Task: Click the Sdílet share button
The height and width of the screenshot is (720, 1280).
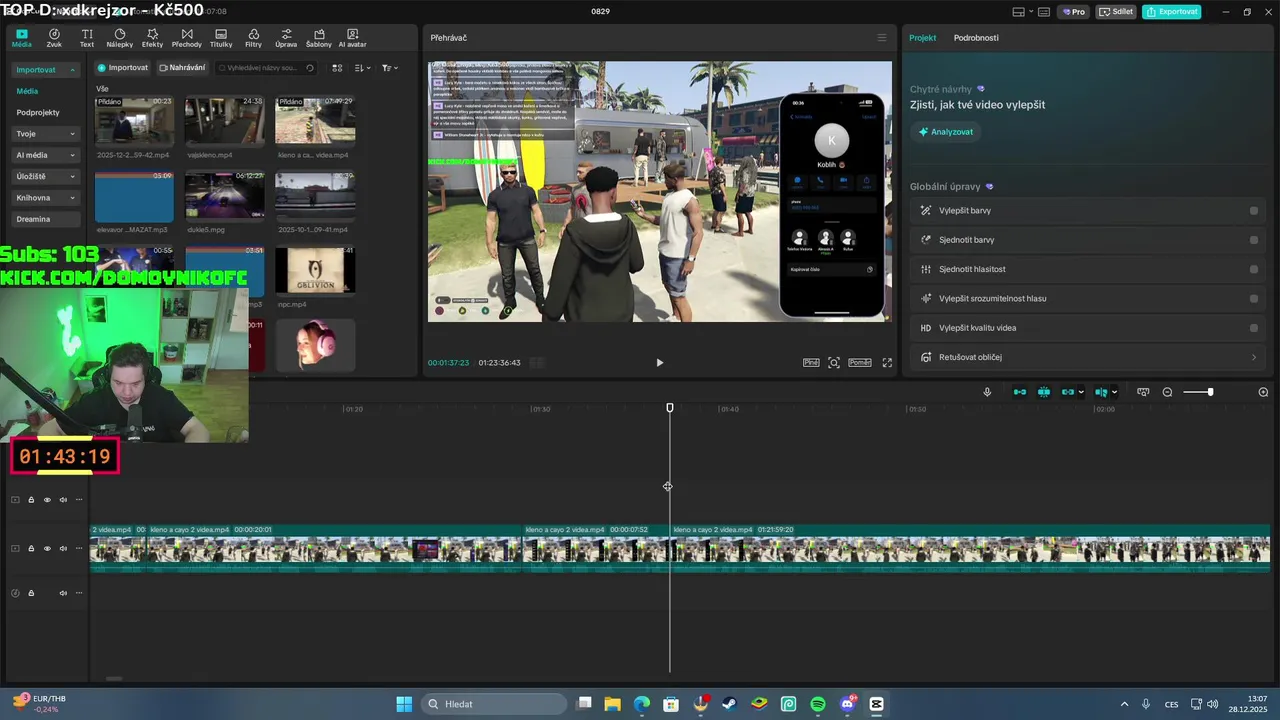Action: point(1116,12)
